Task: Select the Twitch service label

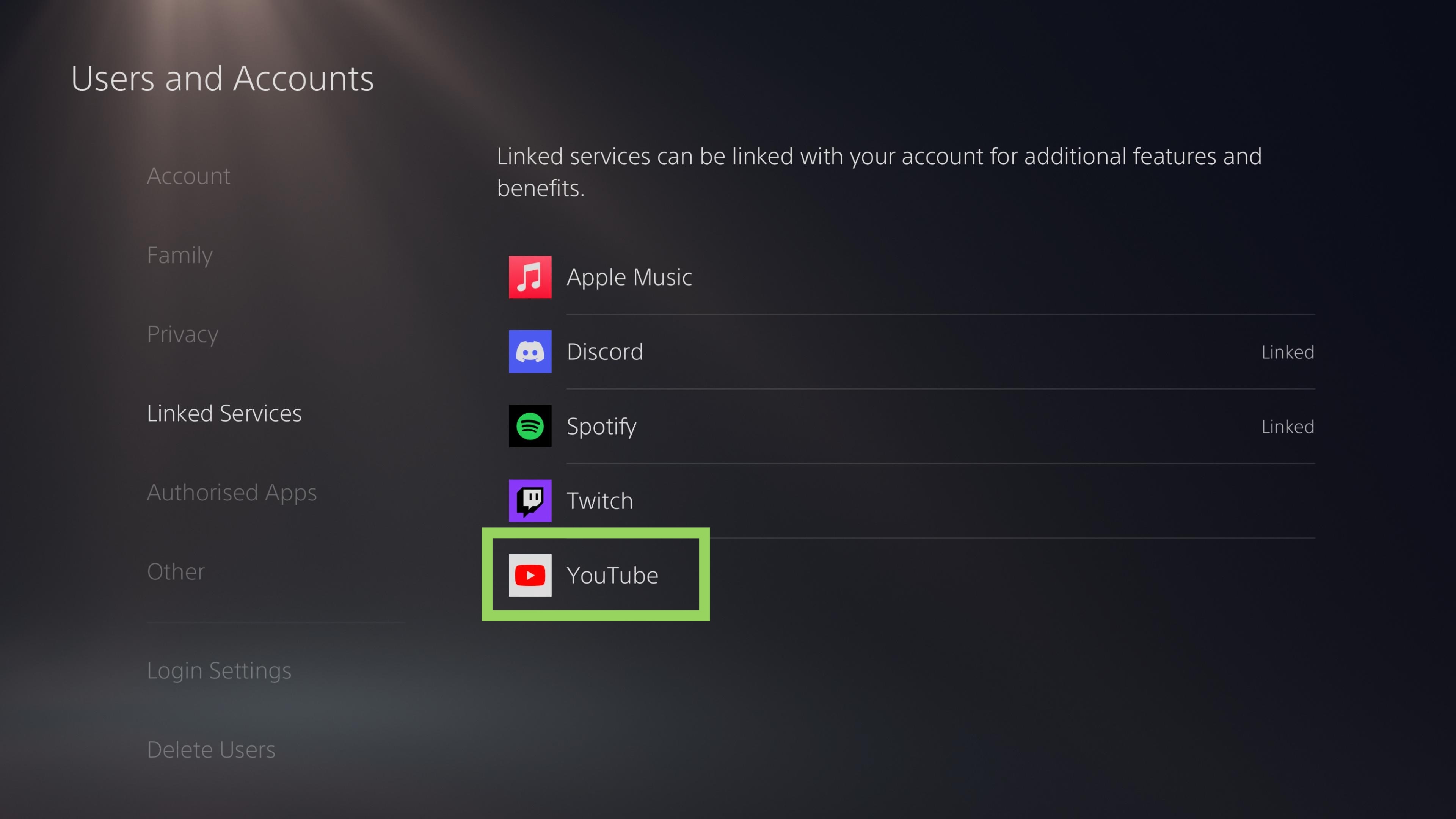Action: 600,501
